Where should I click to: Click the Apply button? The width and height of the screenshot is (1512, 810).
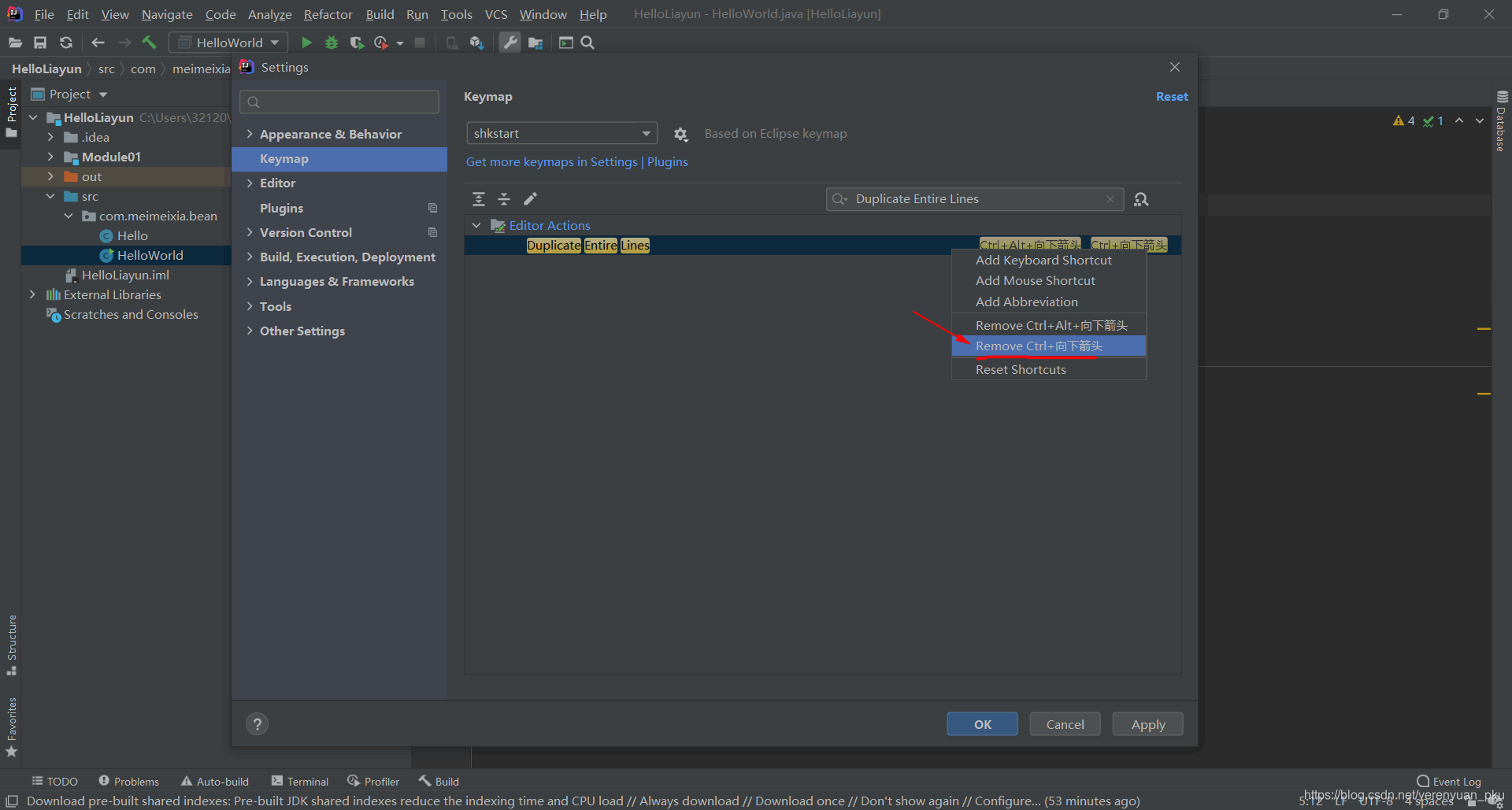(1147, 724)
